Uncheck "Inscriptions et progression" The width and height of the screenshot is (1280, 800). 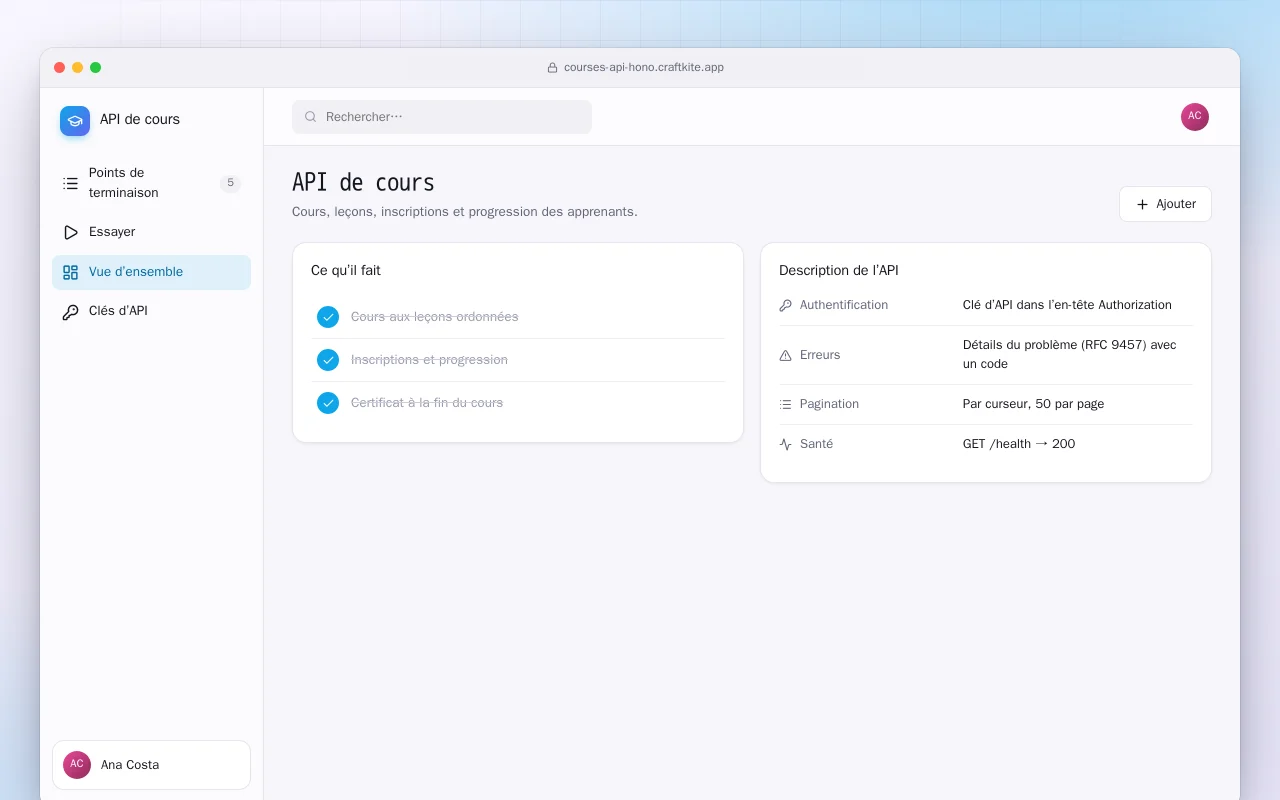point(328,360)
